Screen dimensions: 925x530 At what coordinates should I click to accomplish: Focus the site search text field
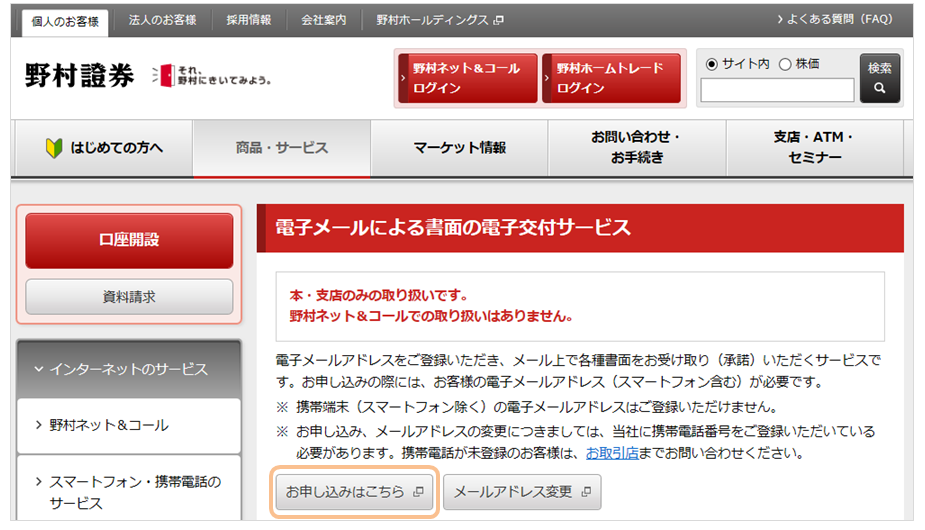tap(777, 90)
